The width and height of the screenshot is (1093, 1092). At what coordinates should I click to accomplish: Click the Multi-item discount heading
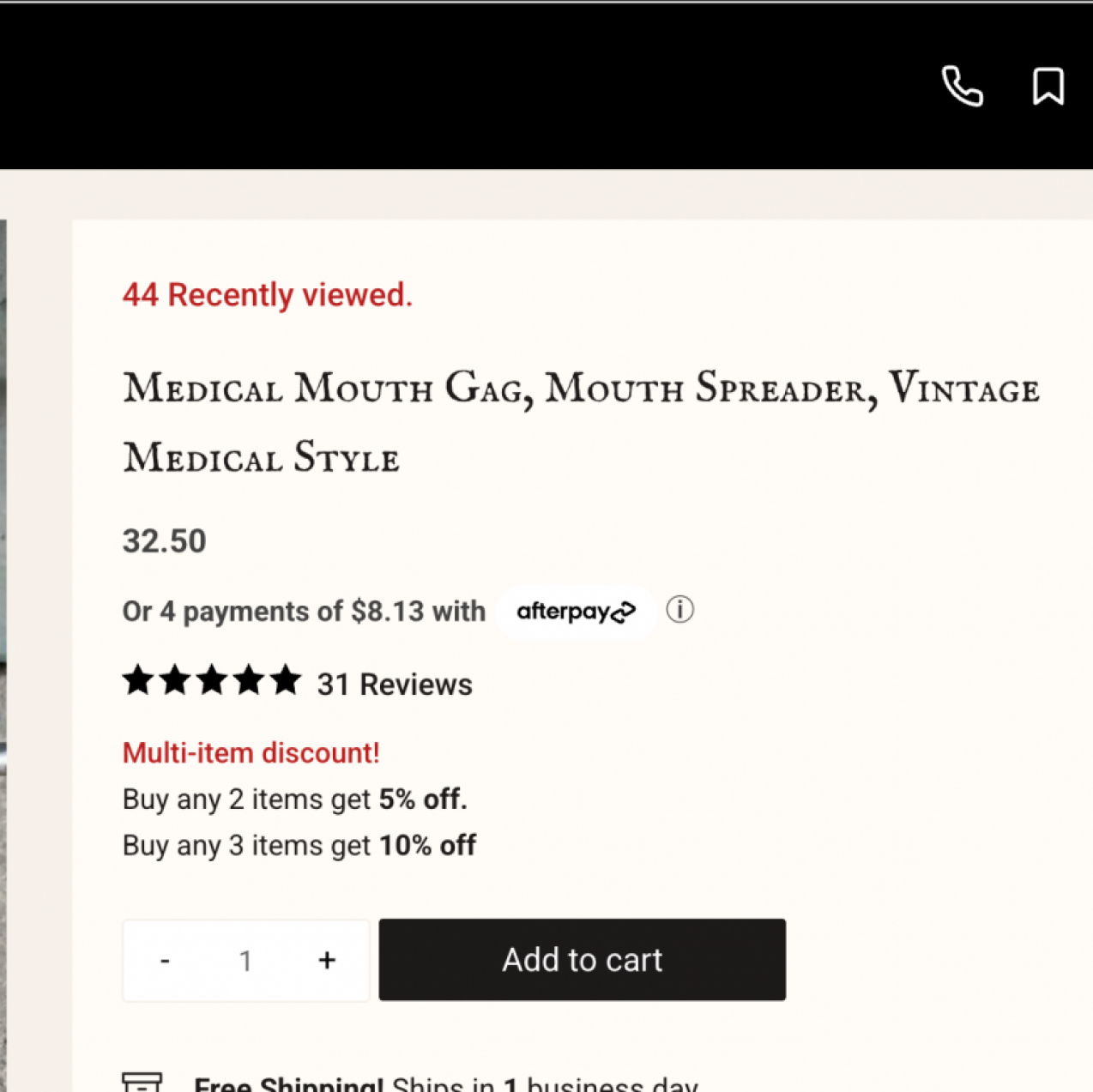pyautogui.click(x=251, y=753)
